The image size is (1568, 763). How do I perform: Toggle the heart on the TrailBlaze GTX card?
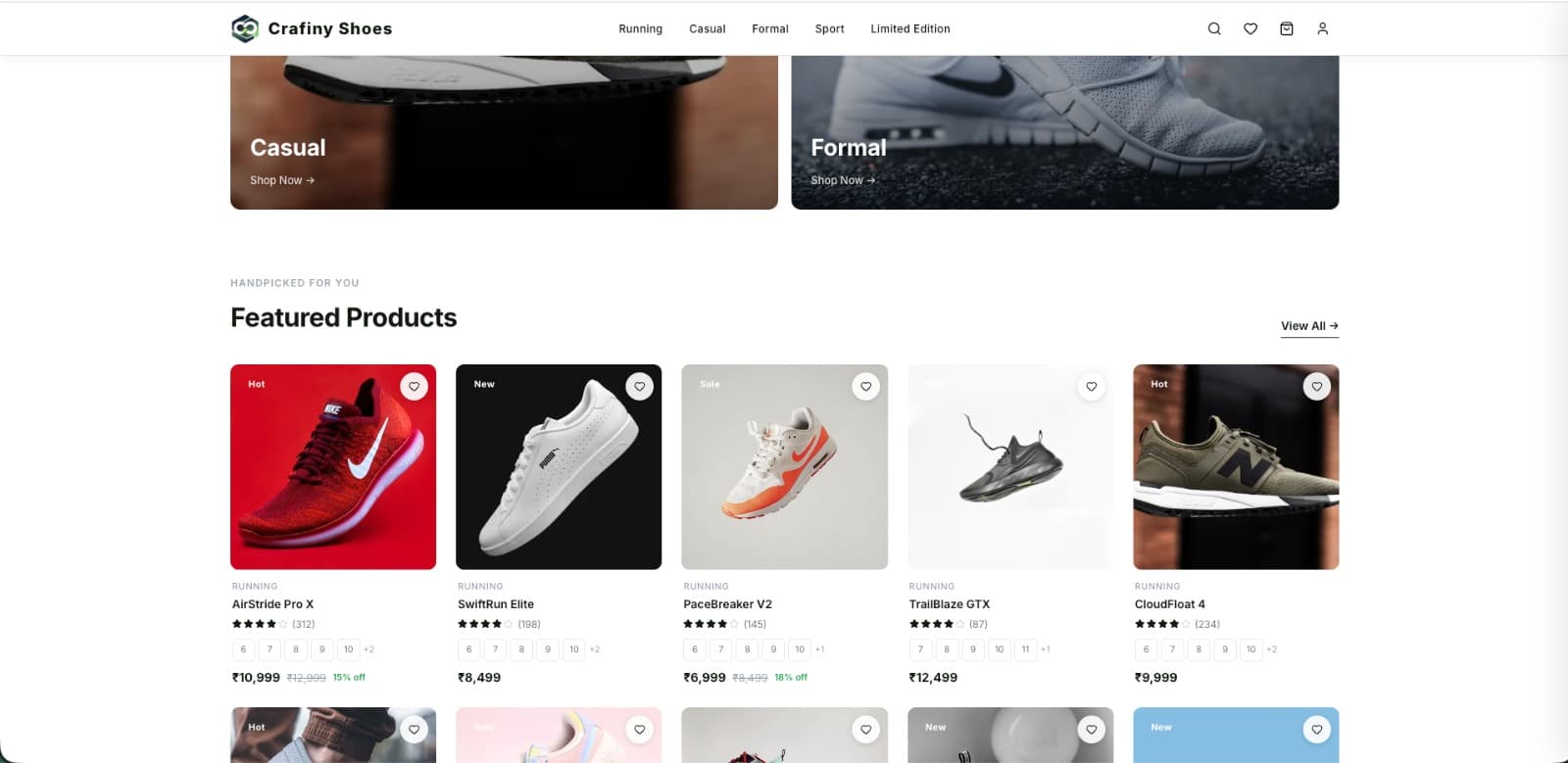(x=1091, y=386)
